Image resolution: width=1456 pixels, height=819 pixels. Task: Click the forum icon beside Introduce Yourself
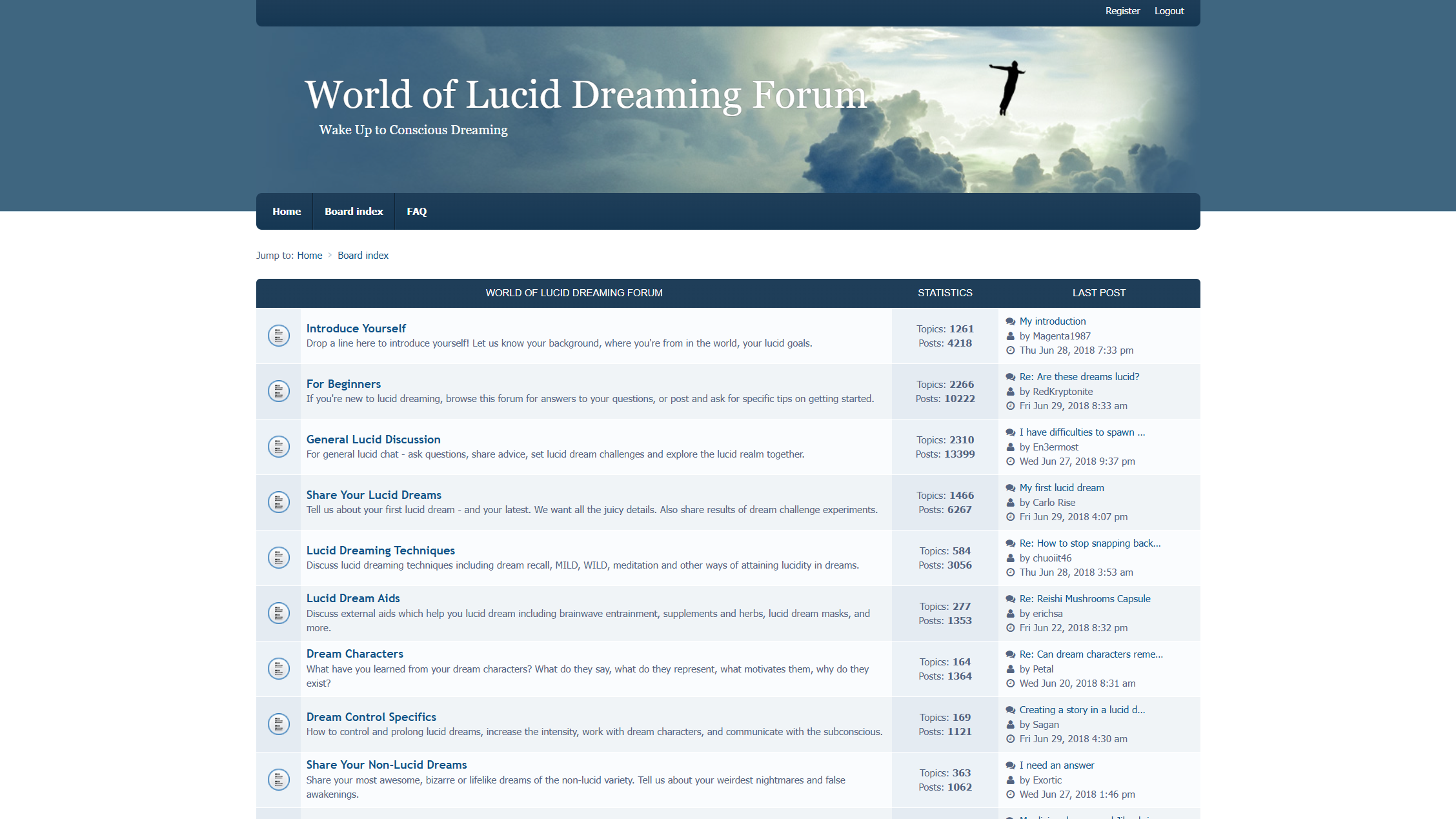[x=278, y=336]
